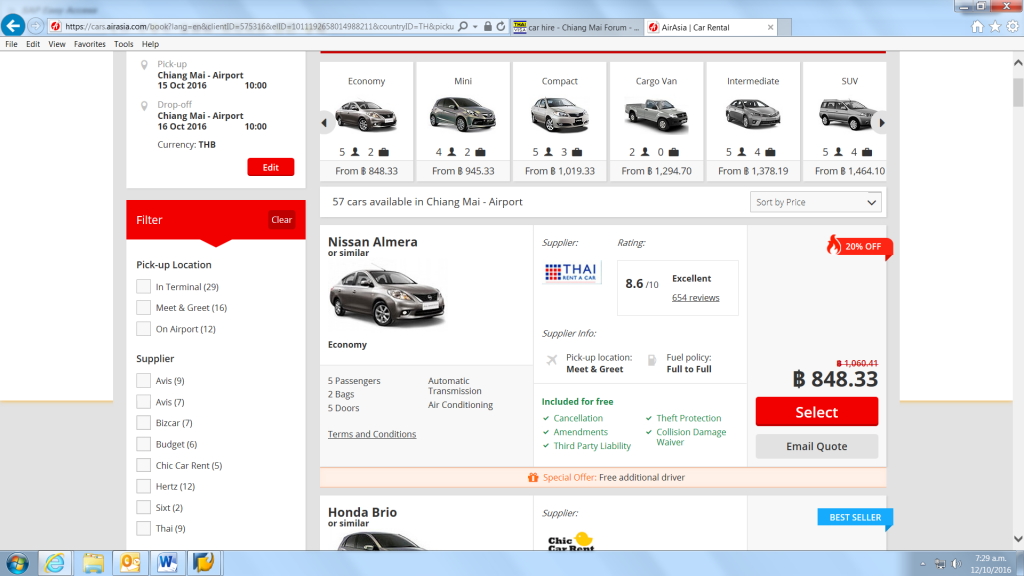The image size is (1024, 576).
Task: Open Internet Explorer from taskbar
Action: 55,563
